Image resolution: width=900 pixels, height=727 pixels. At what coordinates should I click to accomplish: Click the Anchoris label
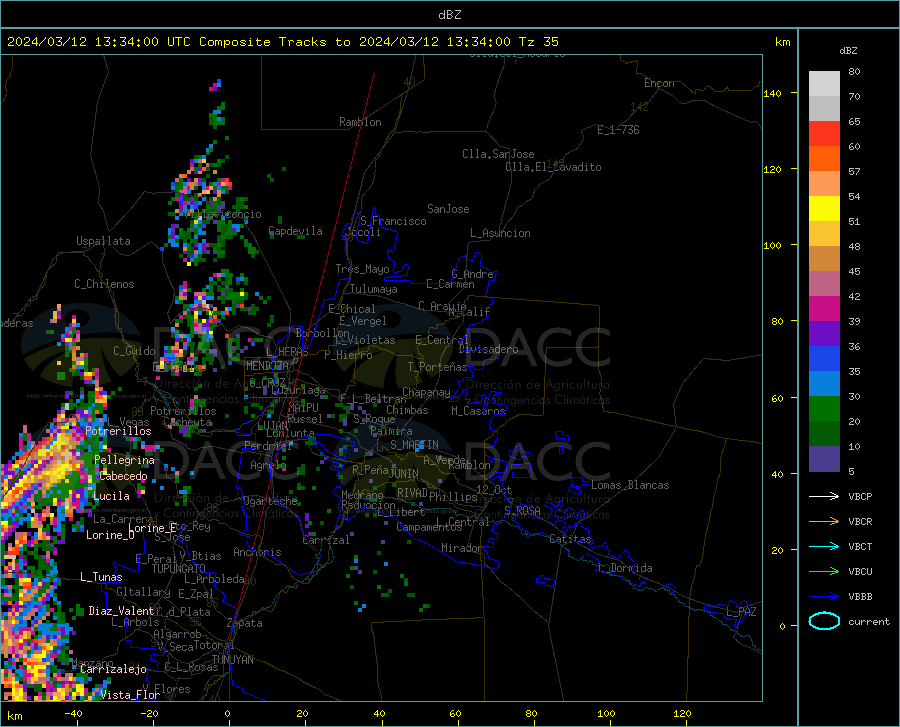click(x=257, y=552)
